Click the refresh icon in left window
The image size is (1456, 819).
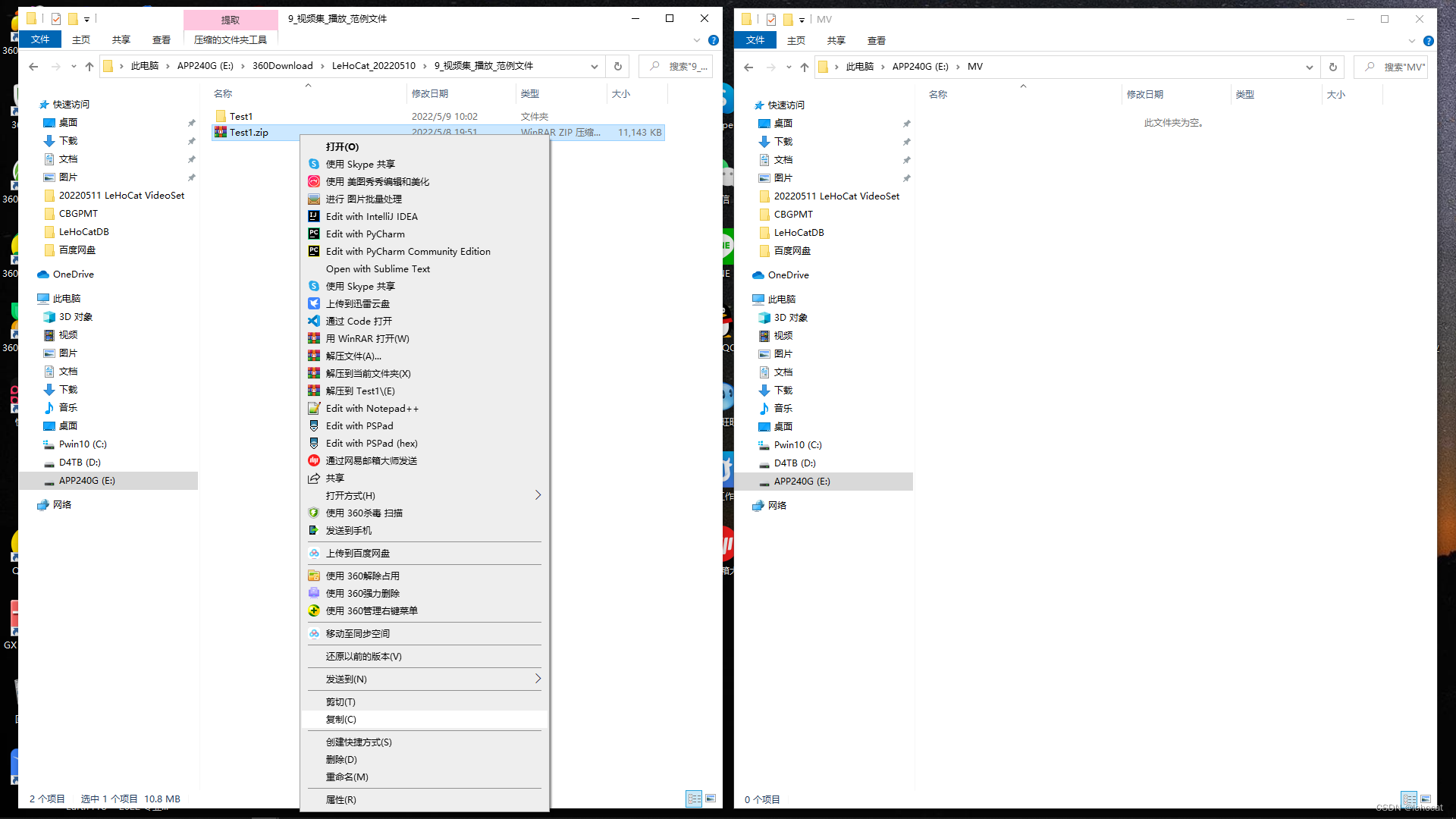tap(618, 67)
